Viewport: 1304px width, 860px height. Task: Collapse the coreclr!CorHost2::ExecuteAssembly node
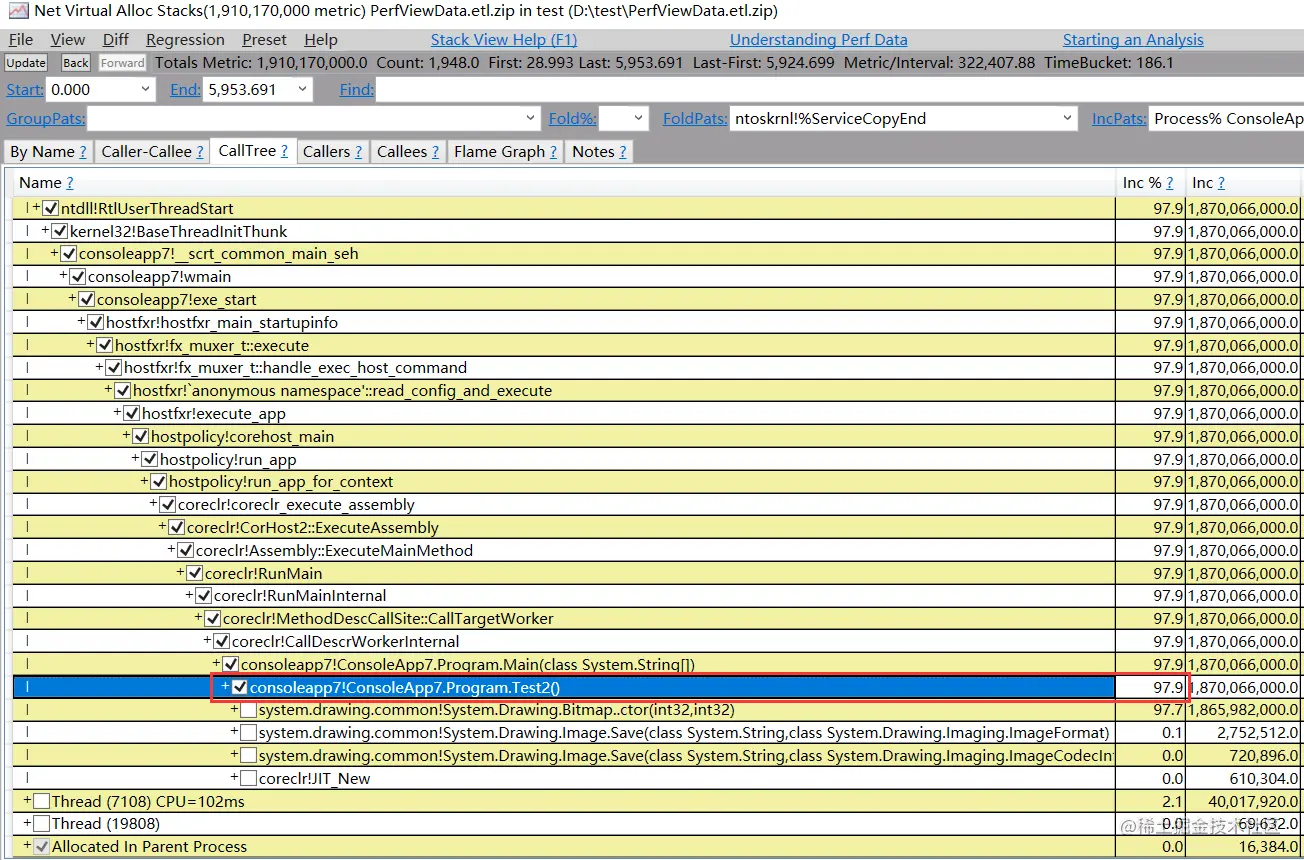point(162,527)
